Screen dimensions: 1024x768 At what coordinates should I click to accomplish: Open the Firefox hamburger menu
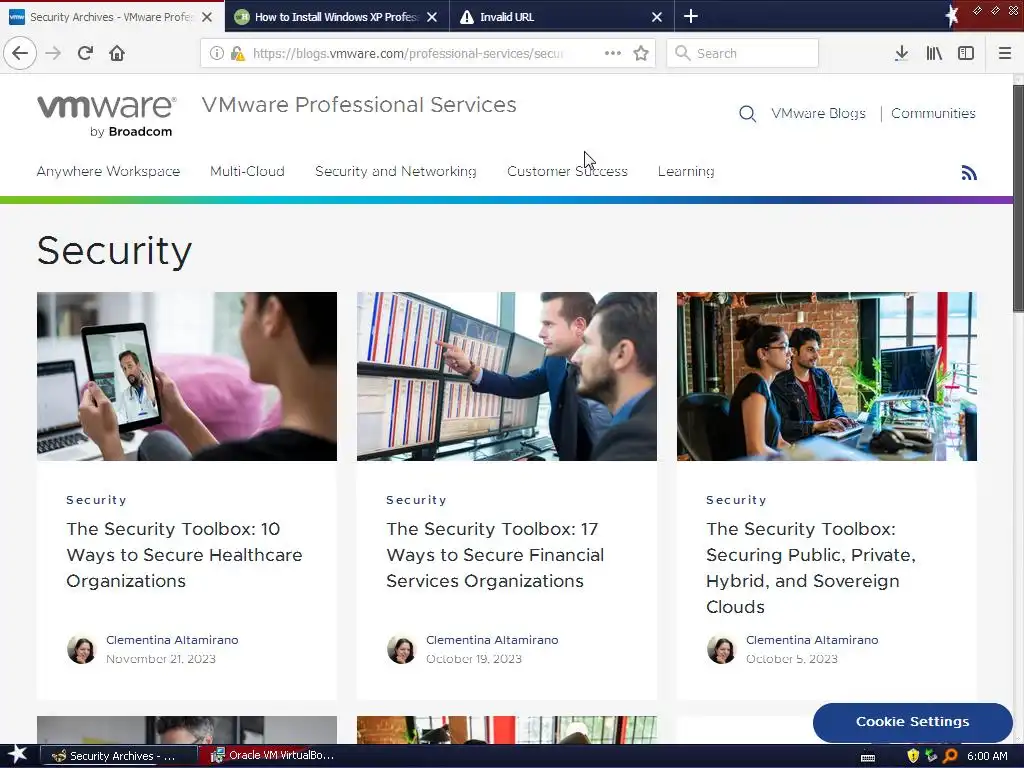[1004, 53]
